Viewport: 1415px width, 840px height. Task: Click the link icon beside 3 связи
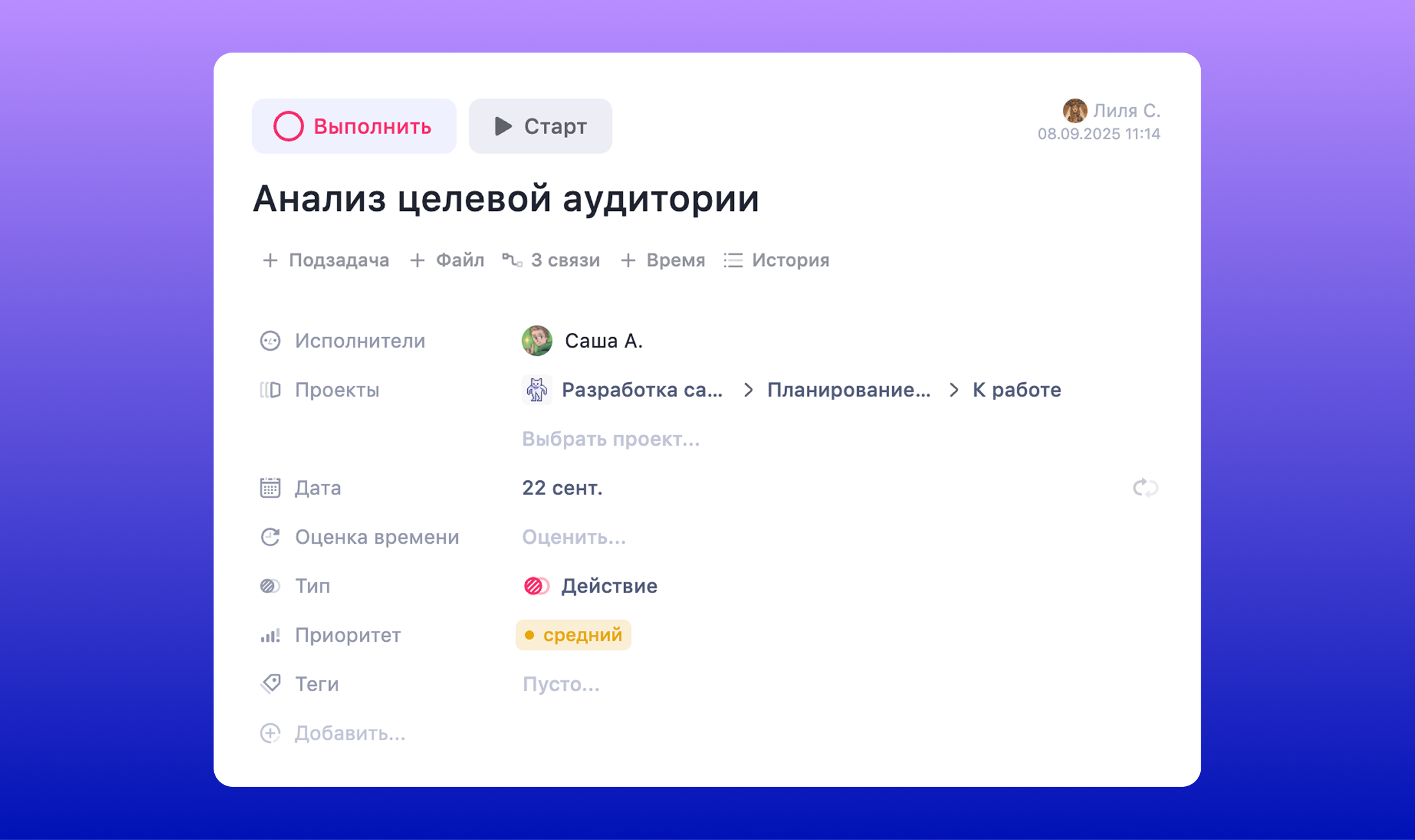click(511, 260)
